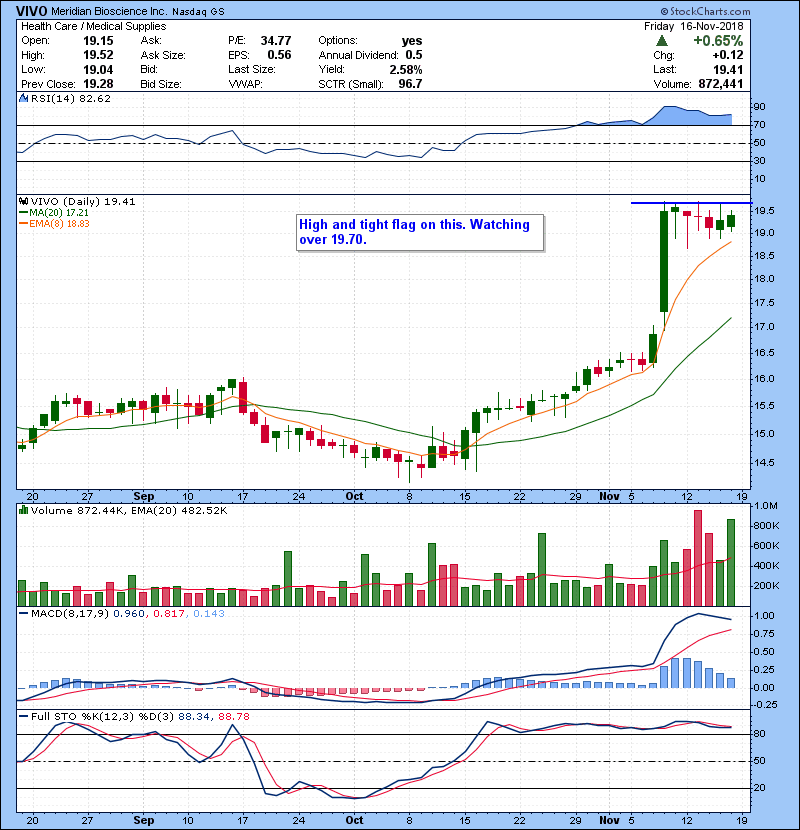
Task: Click the 1.00 label on the MACD axis
Action: [x=765, y=616]
